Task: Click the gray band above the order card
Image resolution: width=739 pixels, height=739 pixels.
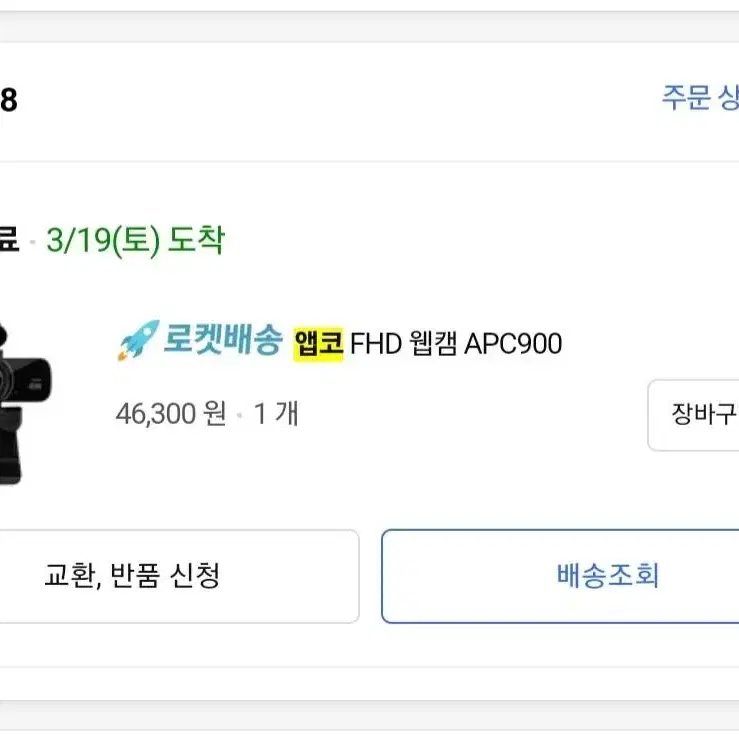Action: 370,26
